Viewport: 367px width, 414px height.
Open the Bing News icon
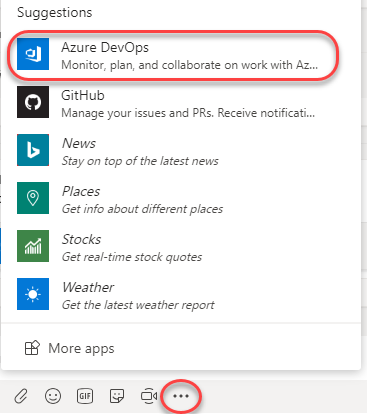click(x=33, y=150)
